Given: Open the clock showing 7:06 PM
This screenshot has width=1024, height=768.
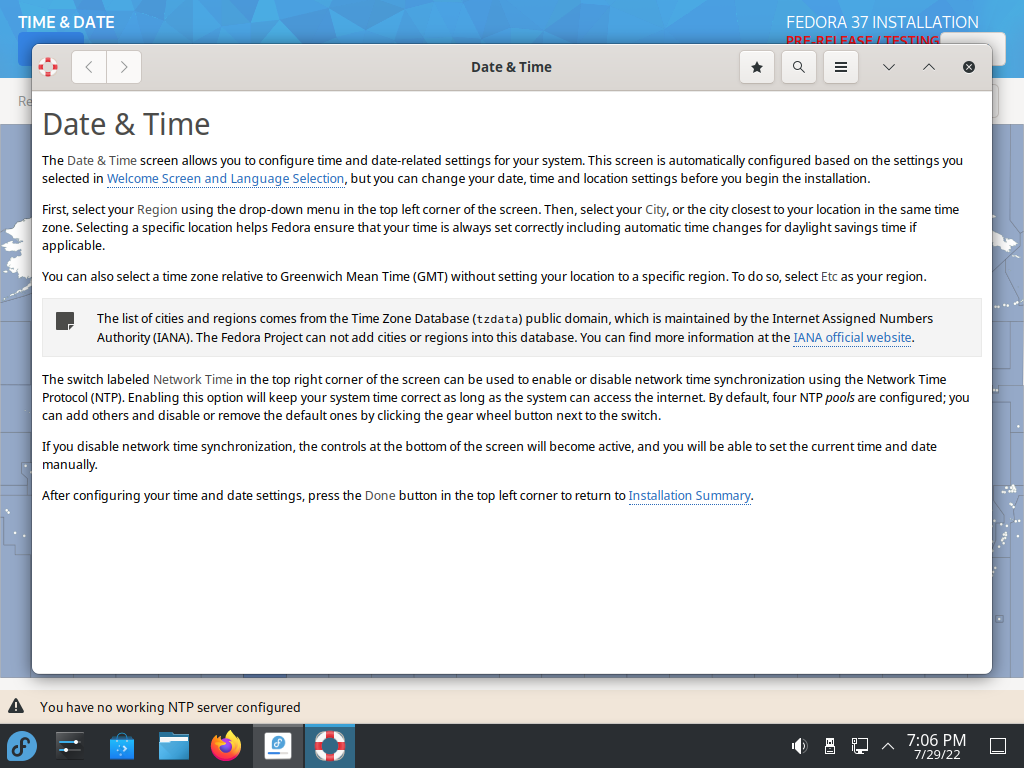Looking at the screenshot, I should coord(936,746).
